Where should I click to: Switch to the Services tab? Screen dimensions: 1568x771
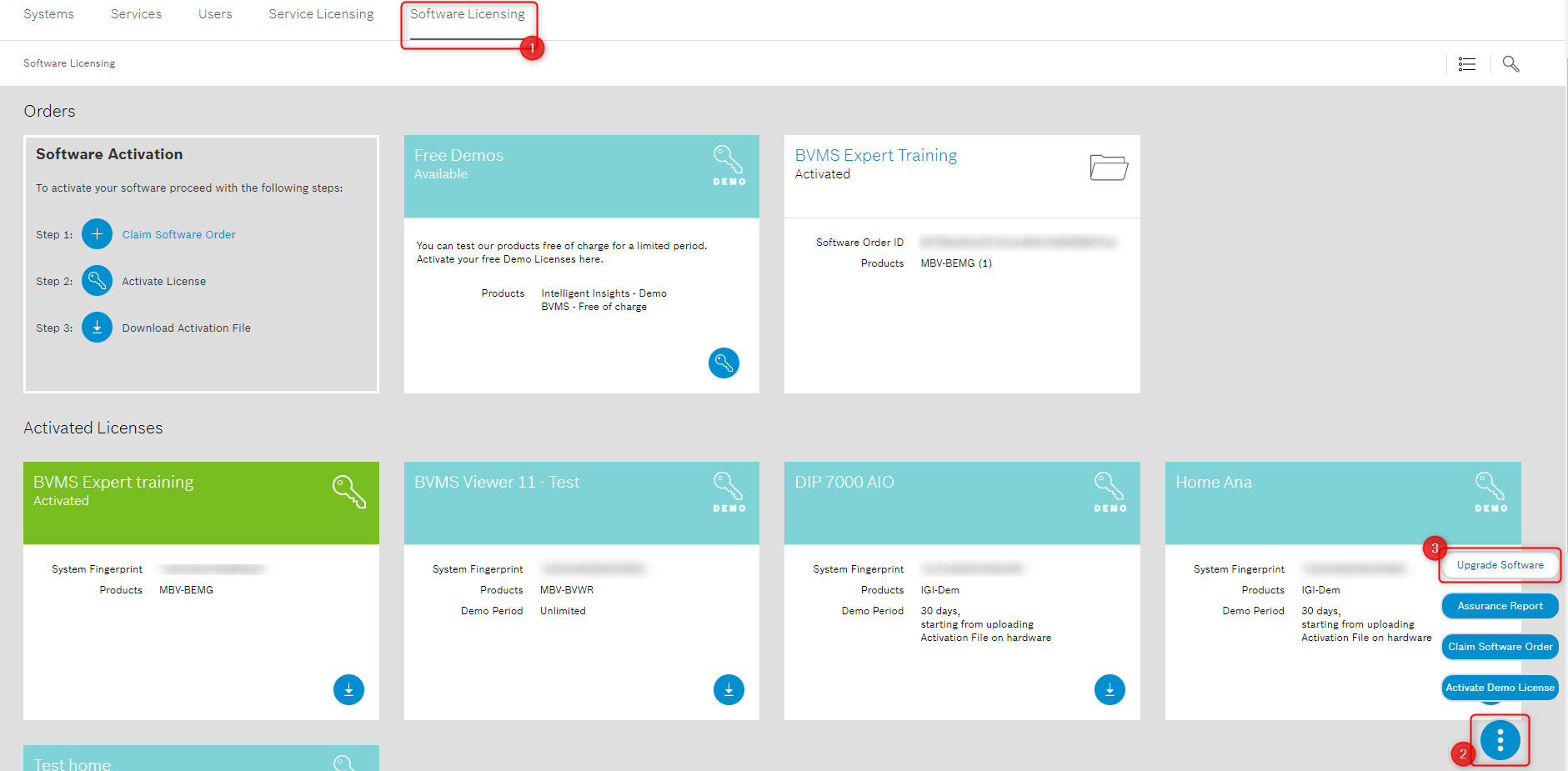136,14
